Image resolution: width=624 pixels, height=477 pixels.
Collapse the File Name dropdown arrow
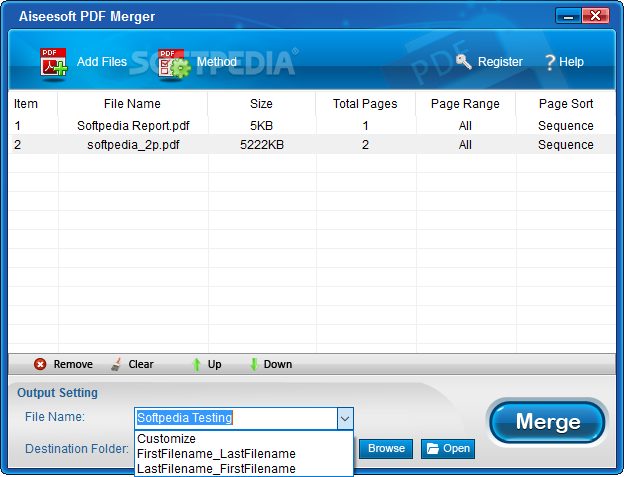[345, 419]
